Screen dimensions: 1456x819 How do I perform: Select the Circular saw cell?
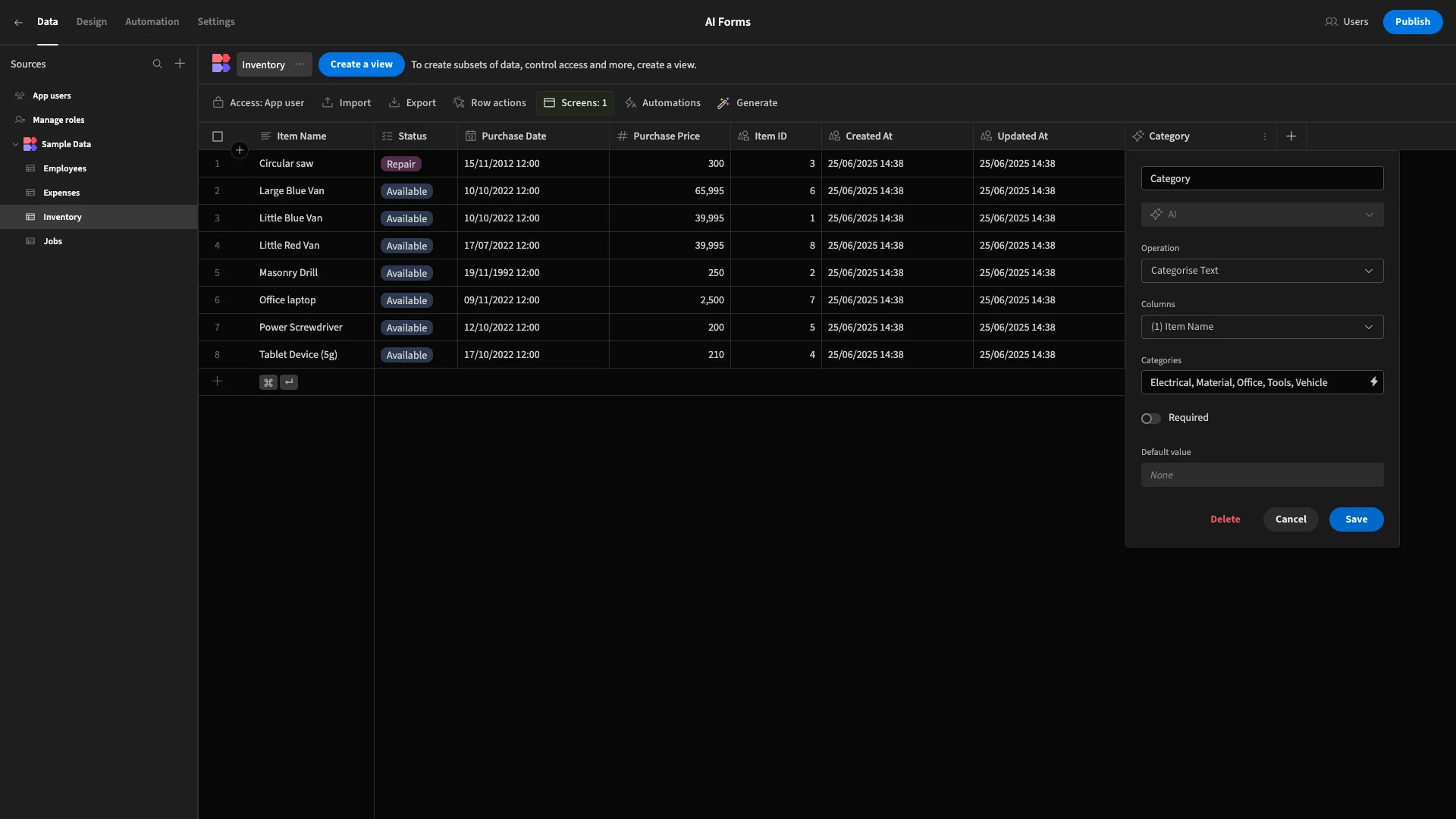[x=313, y=164]
